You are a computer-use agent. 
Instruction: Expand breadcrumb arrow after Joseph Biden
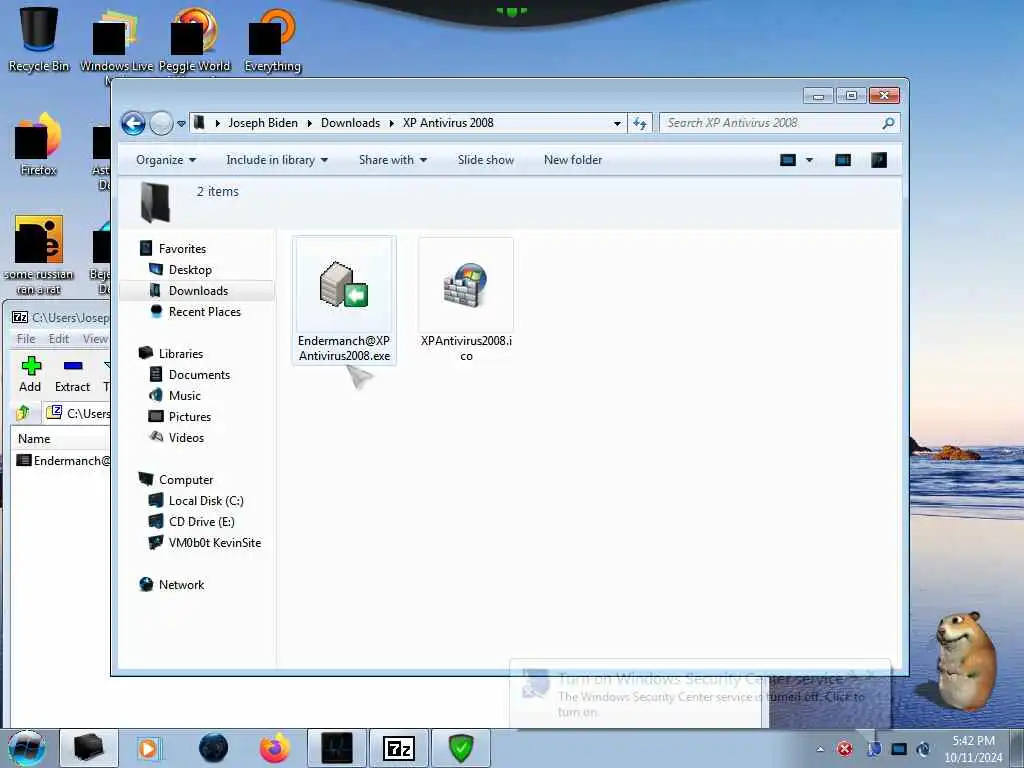pos(310,123)
